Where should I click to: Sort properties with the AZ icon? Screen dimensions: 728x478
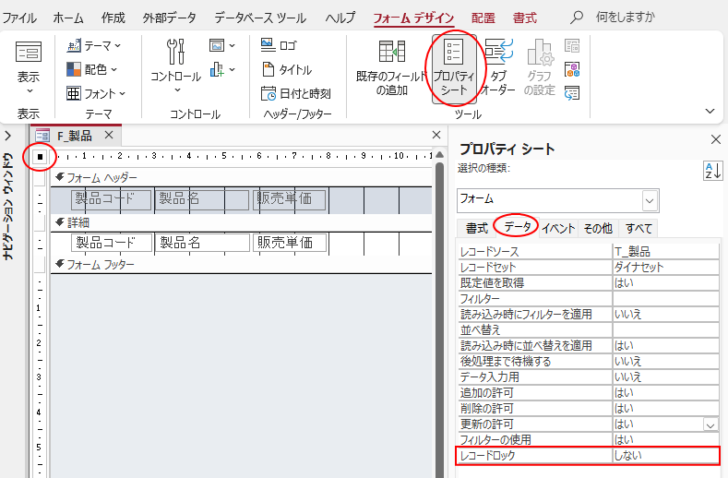point(713,171)
